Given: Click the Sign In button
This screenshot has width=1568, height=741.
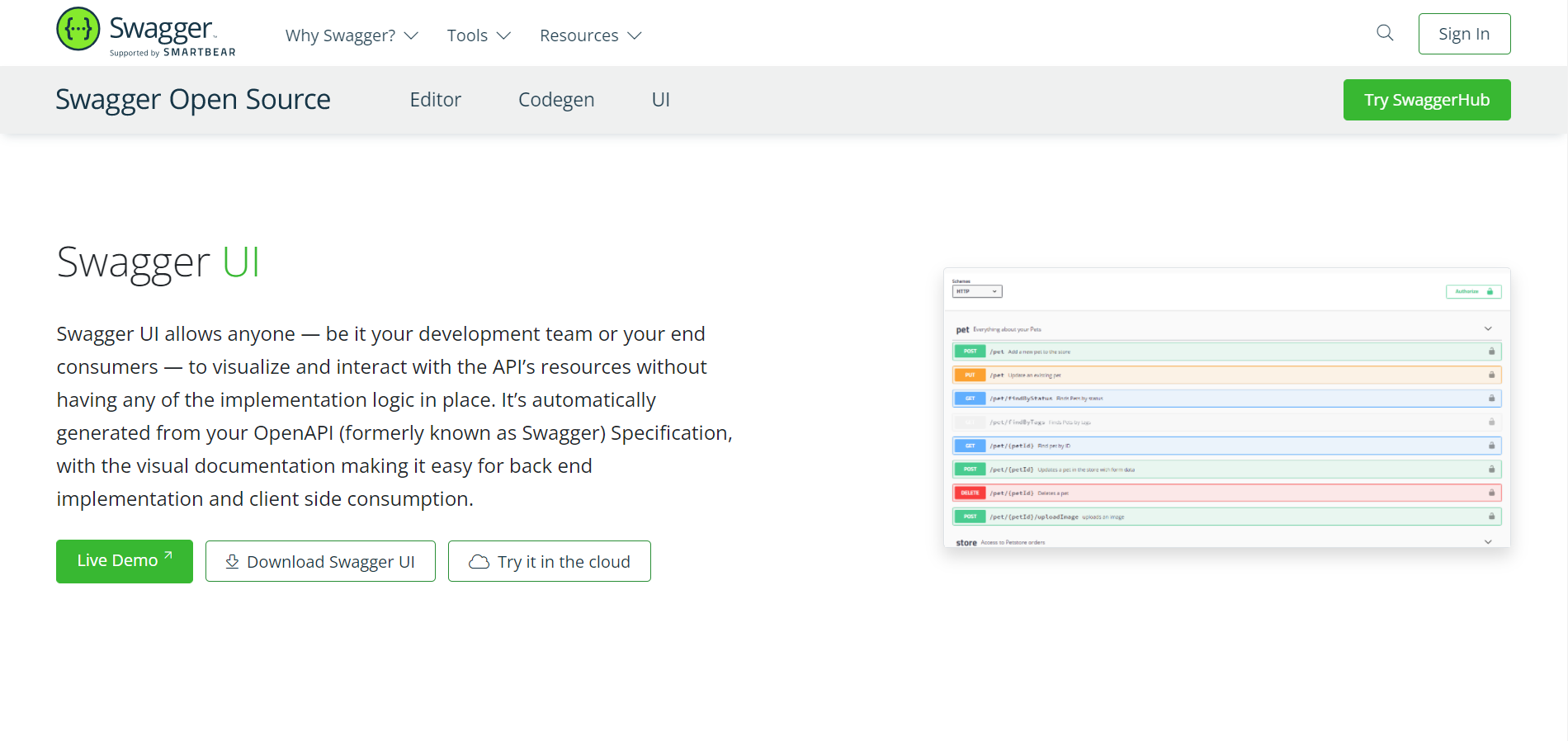Looking at the screenshot, I should (1464, 34).
